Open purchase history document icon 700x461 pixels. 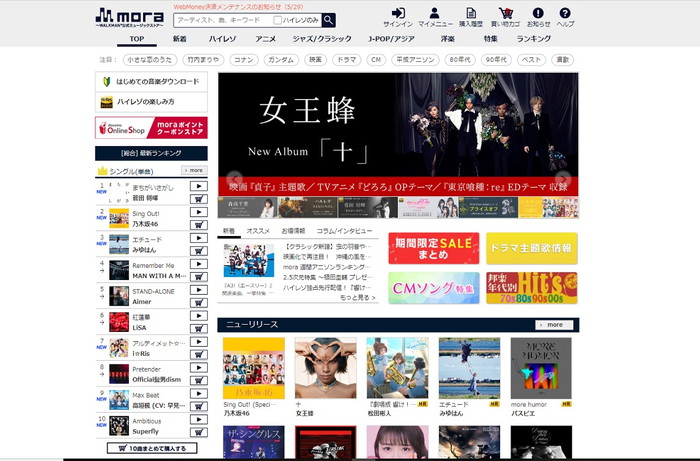coord(471,13)
